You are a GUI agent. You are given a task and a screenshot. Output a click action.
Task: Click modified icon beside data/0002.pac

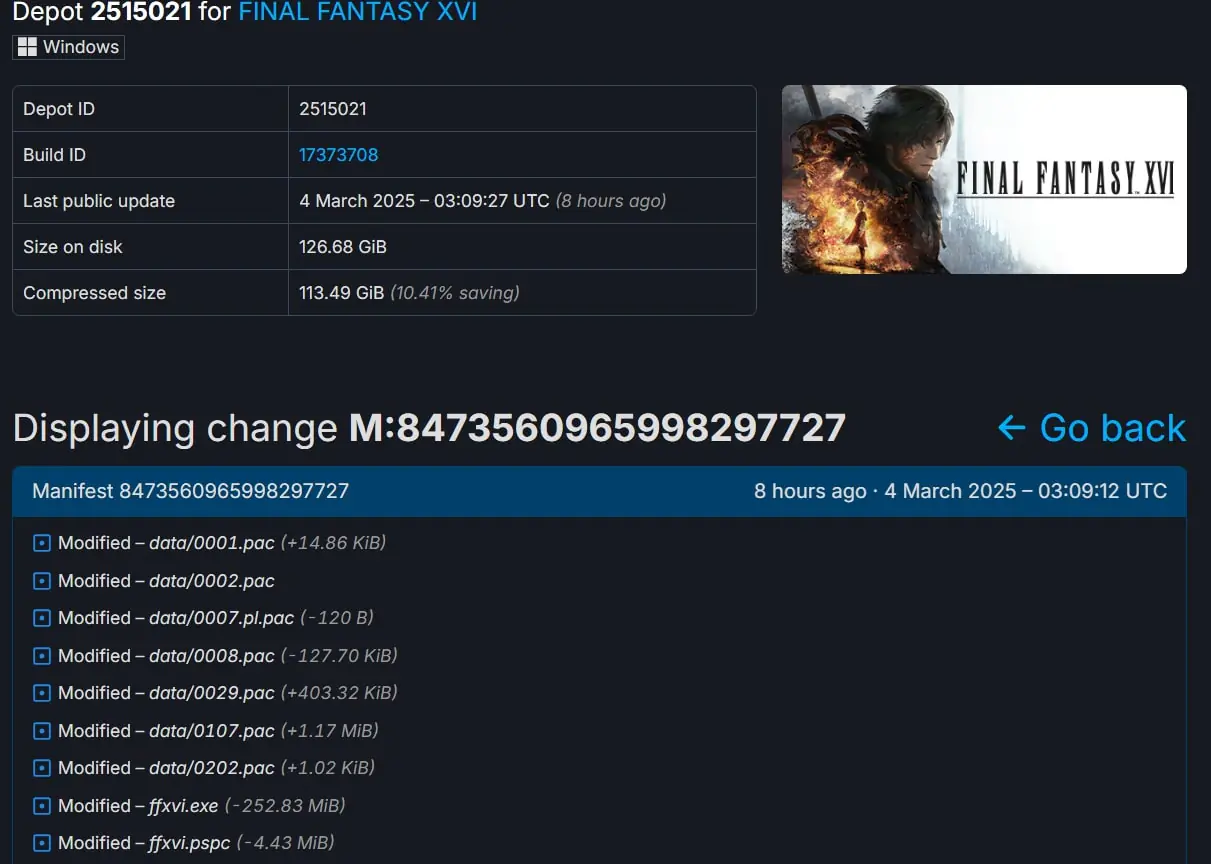pos(41,581)
